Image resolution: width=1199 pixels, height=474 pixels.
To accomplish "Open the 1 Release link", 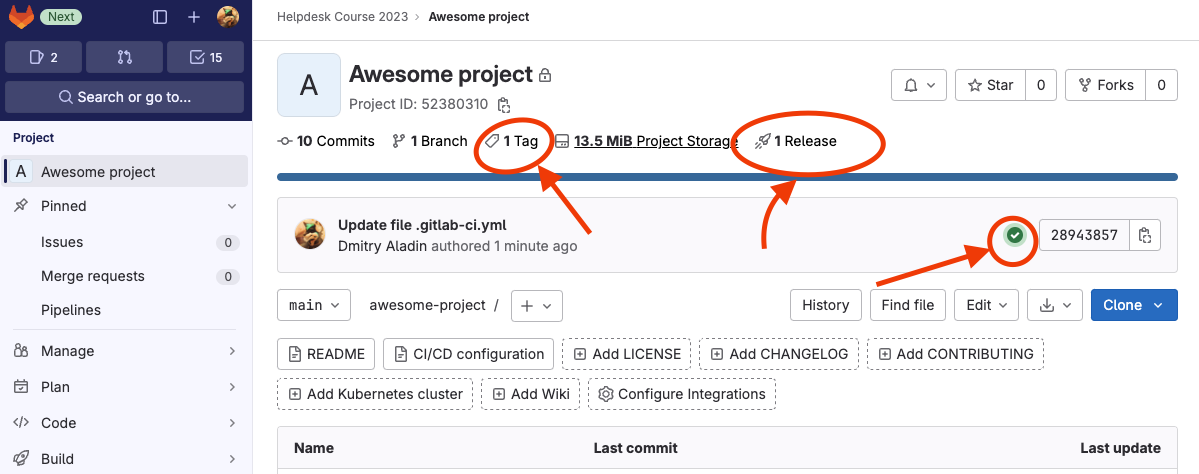I will 796,141.
